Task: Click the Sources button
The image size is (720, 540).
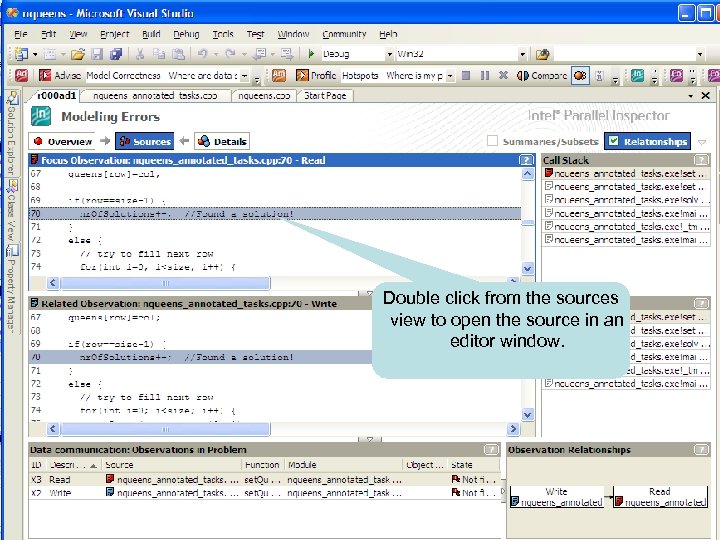Action: pos(145,141)
